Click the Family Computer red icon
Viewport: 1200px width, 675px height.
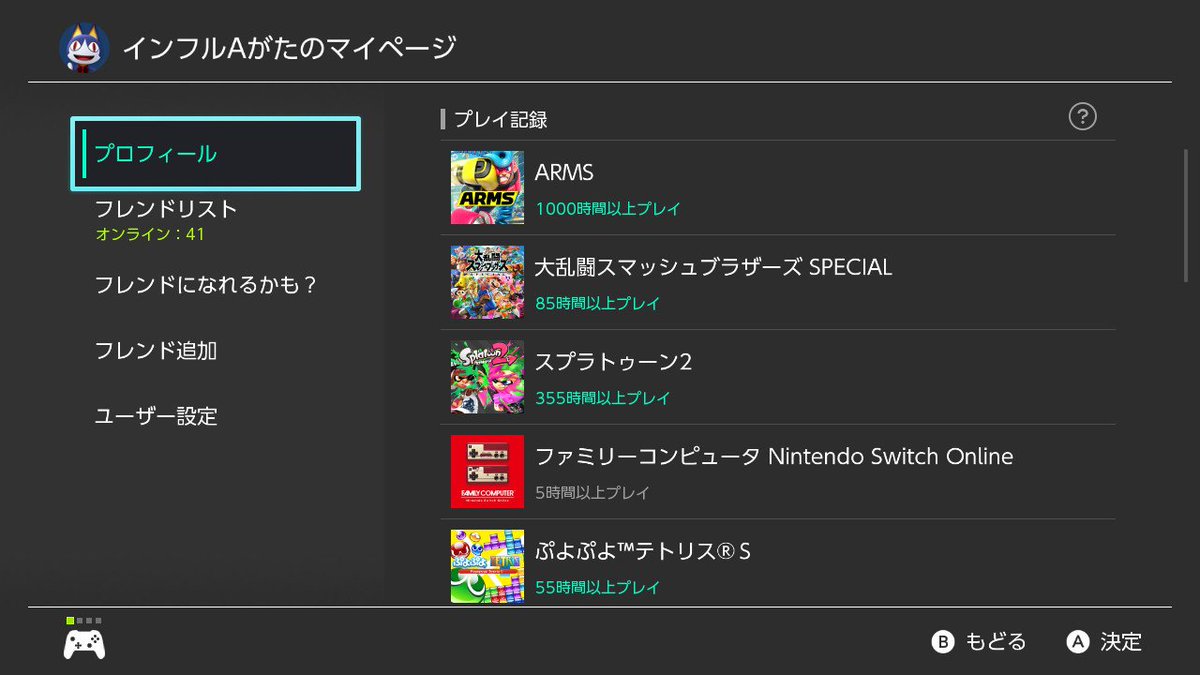tap(487, 472)
